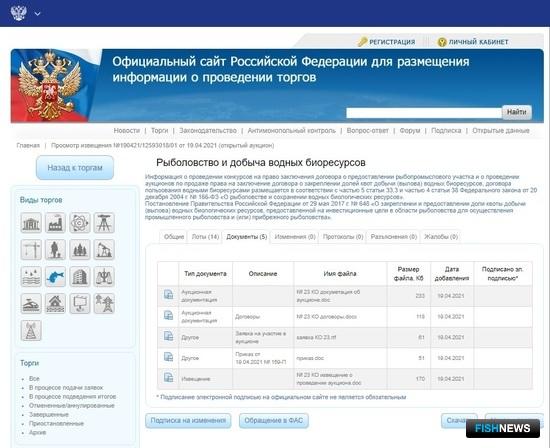
Task: Switch to the Жалобы (0) tab
Action: (x=441, y=237)
